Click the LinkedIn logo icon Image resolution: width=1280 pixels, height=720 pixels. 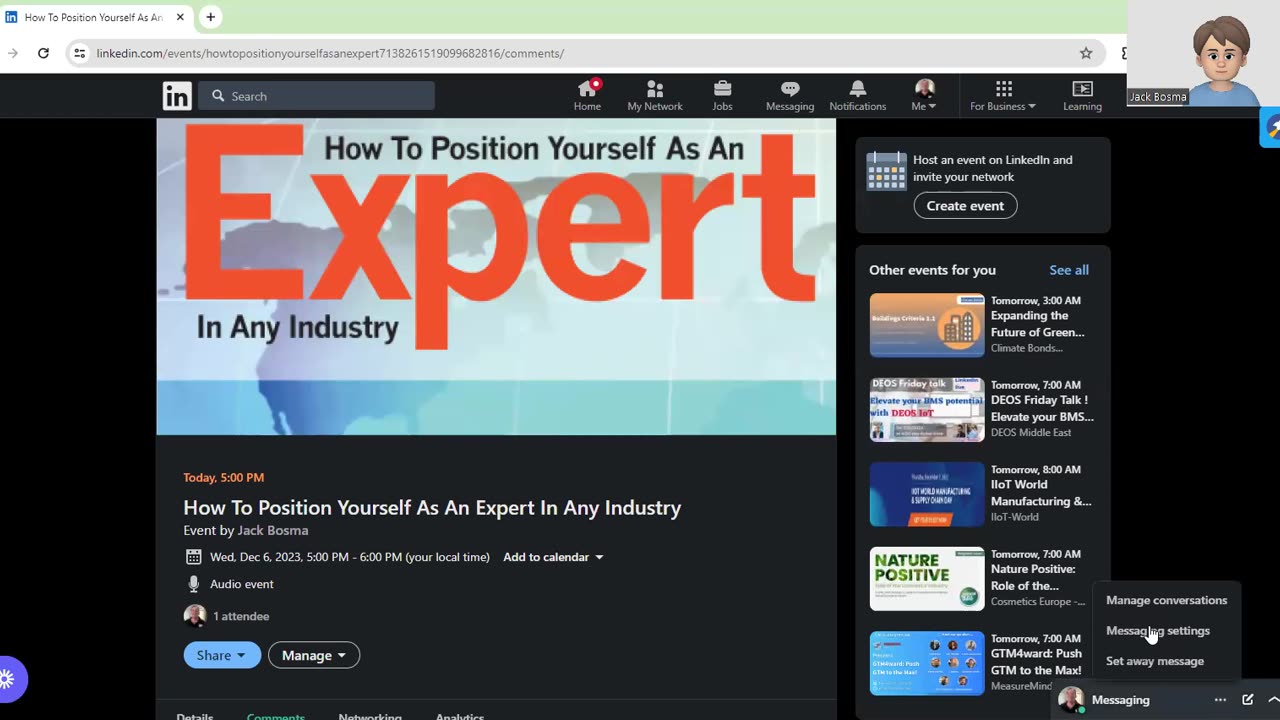[x=177, y=96]
